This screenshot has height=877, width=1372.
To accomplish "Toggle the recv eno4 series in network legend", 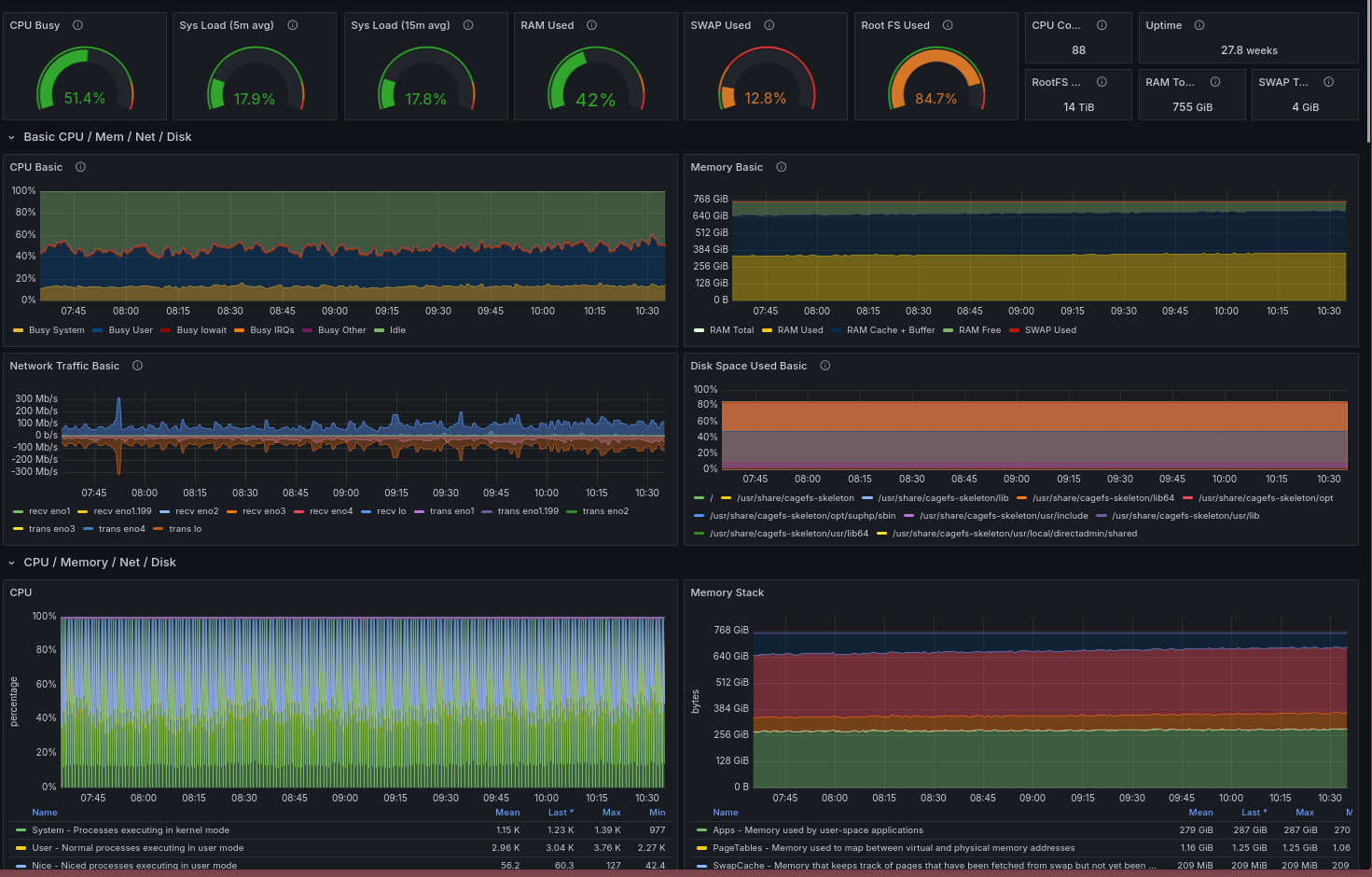I will [330, 511].
